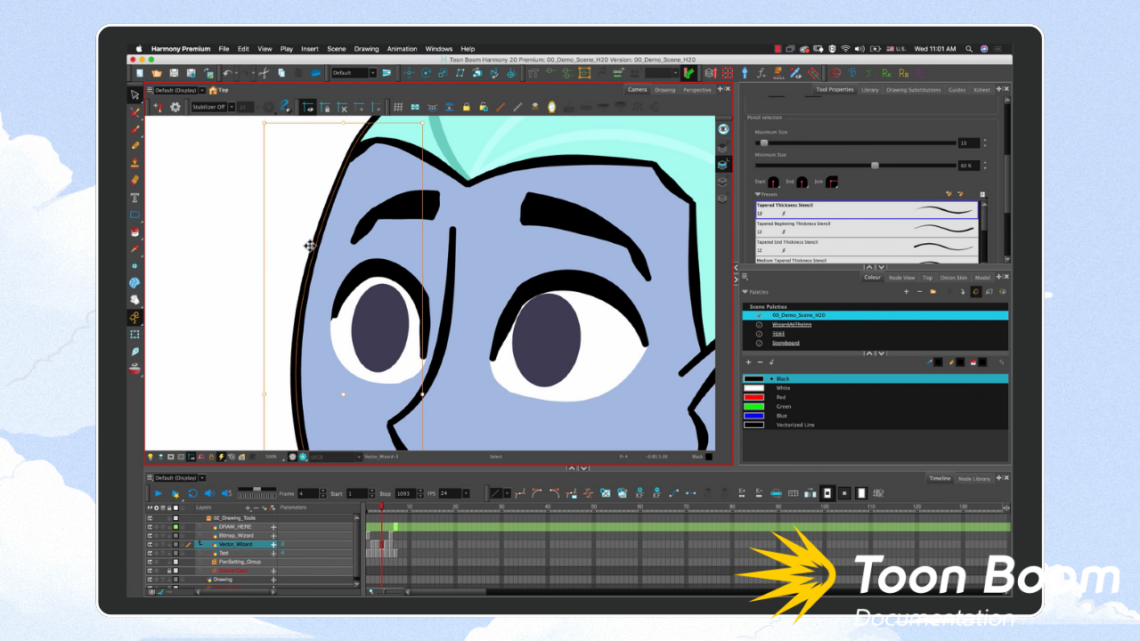Toggle the sound speaker icon in Timeline
Viewport: 1140px width, 641px height.
[x=209, y=493]
